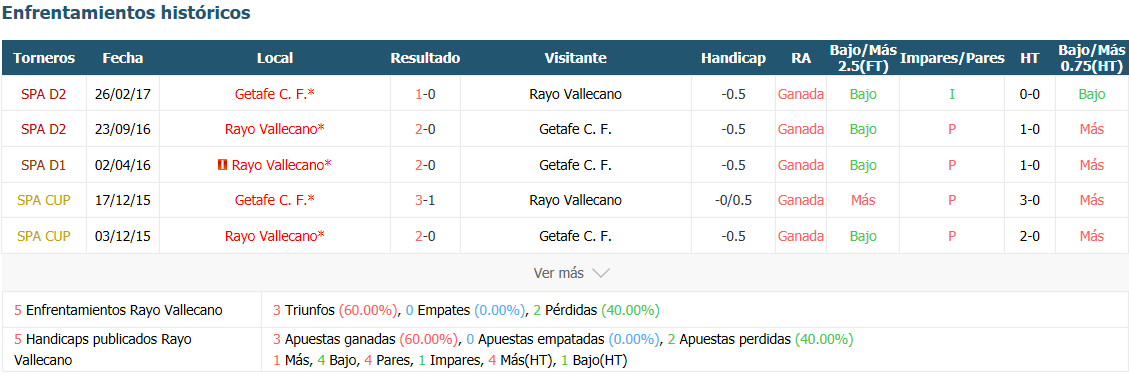Click the 3-0 half-time score

(1030, 200)
